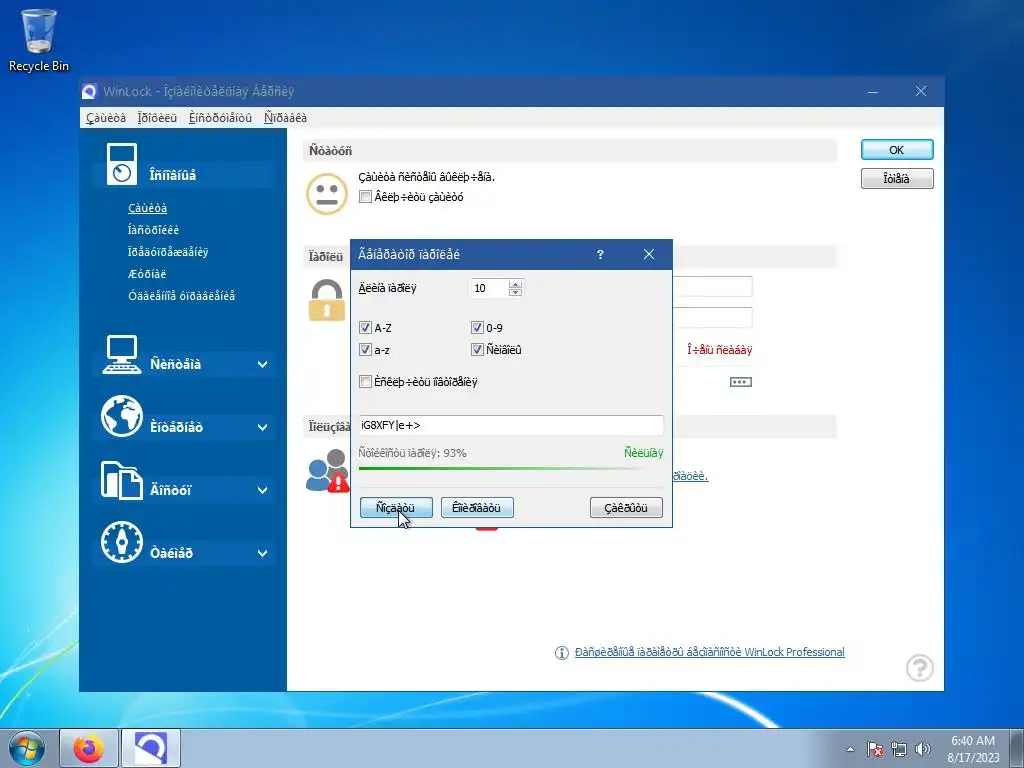Select the Óäàëåííîå óïðàâëåíèå sidebar item
The height and width of the screenshot is (768, 1024).
[182, 296]
